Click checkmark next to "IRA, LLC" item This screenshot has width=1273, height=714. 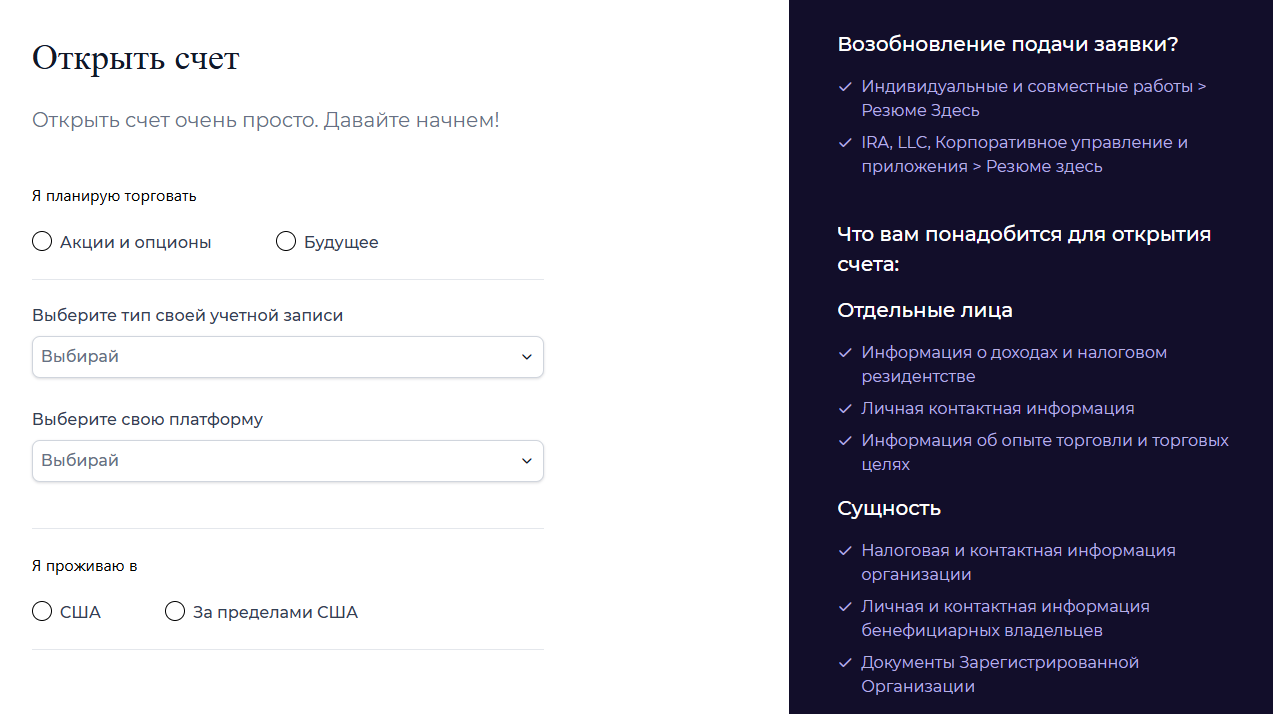click(x=845, y=143)
